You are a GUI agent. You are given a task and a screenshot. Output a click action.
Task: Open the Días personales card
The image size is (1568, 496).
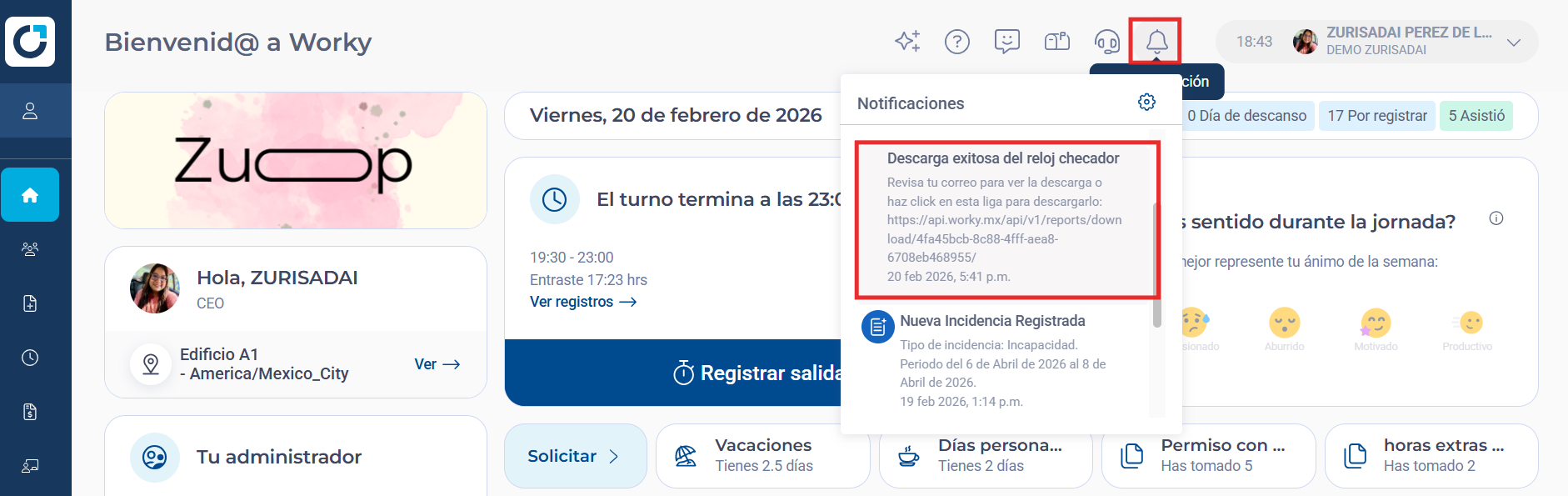[x=986, y=456]
